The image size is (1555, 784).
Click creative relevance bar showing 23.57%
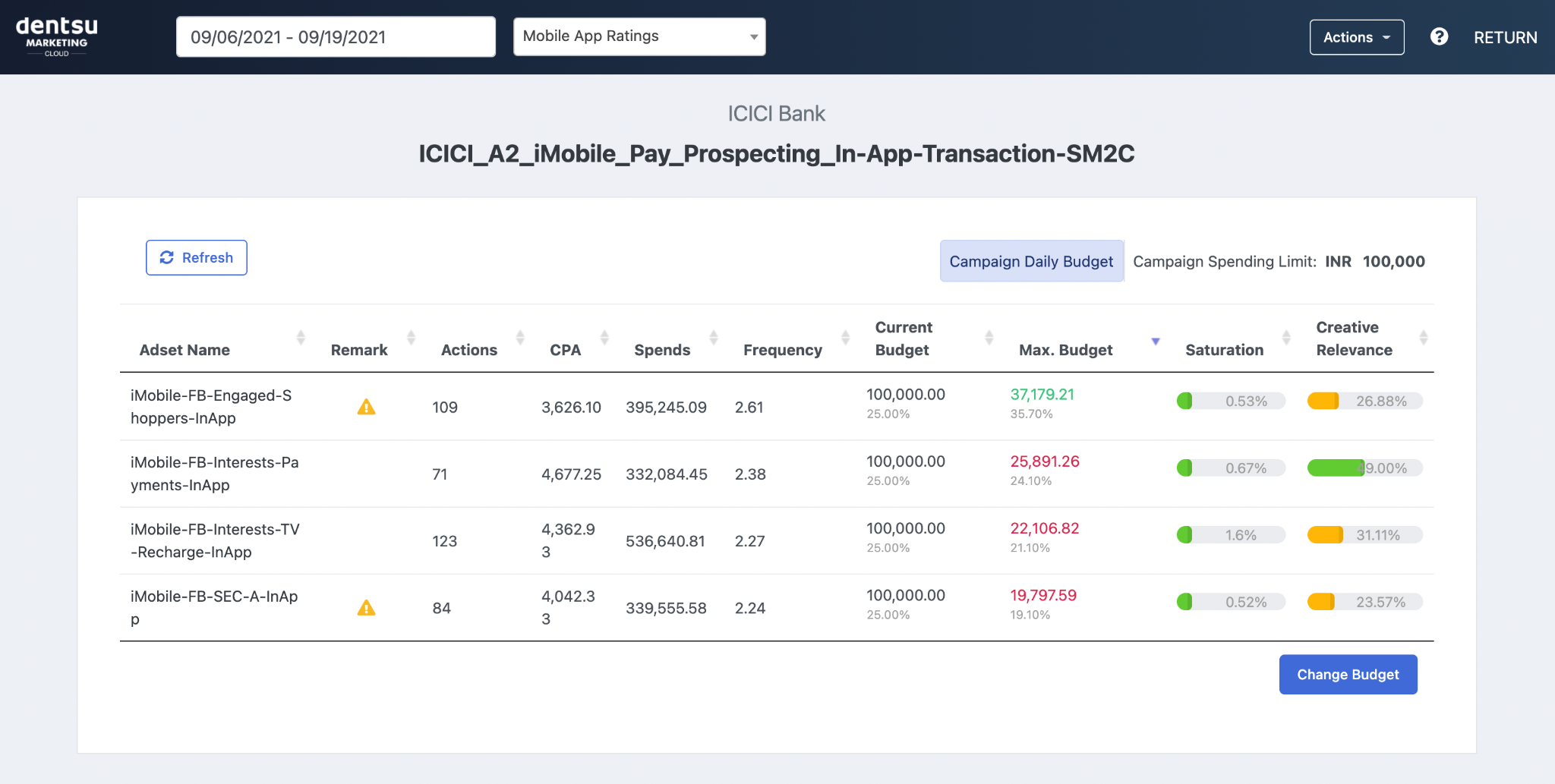tap(1364, 602)
